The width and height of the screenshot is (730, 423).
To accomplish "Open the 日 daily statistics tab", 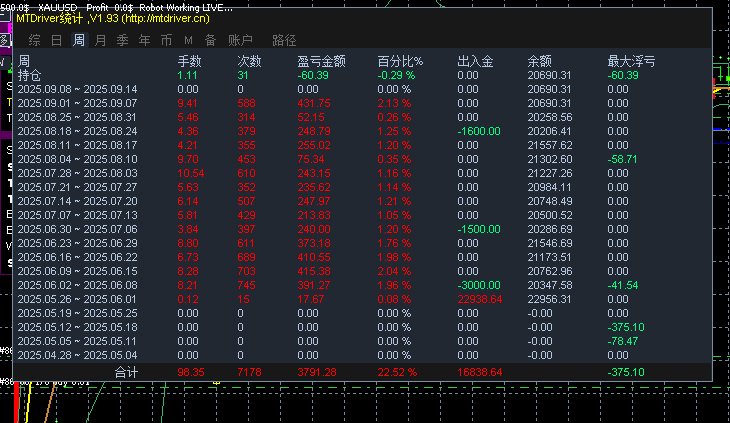I will click(x=56, y=40).
